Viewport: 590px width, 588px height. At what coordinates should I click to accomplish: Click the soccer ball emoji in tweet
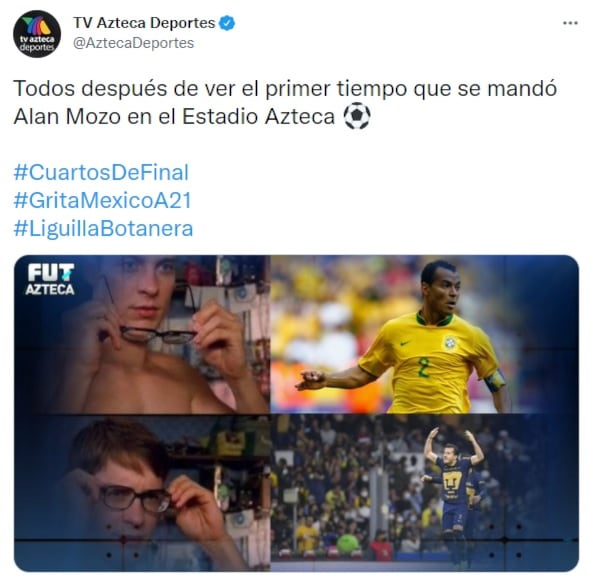357,116
